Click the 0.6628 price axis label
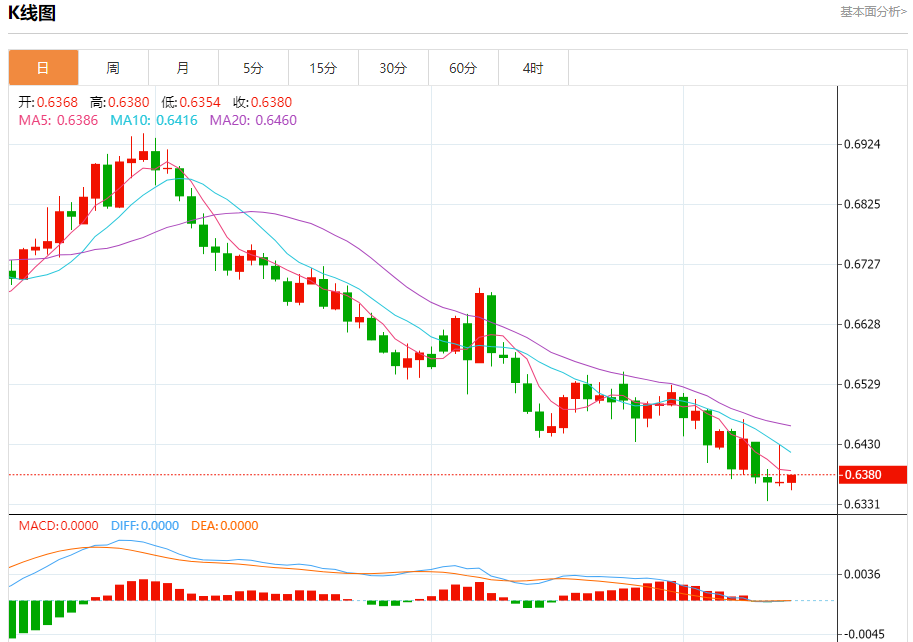Screen dimensions: 913x642 (862, 324)
